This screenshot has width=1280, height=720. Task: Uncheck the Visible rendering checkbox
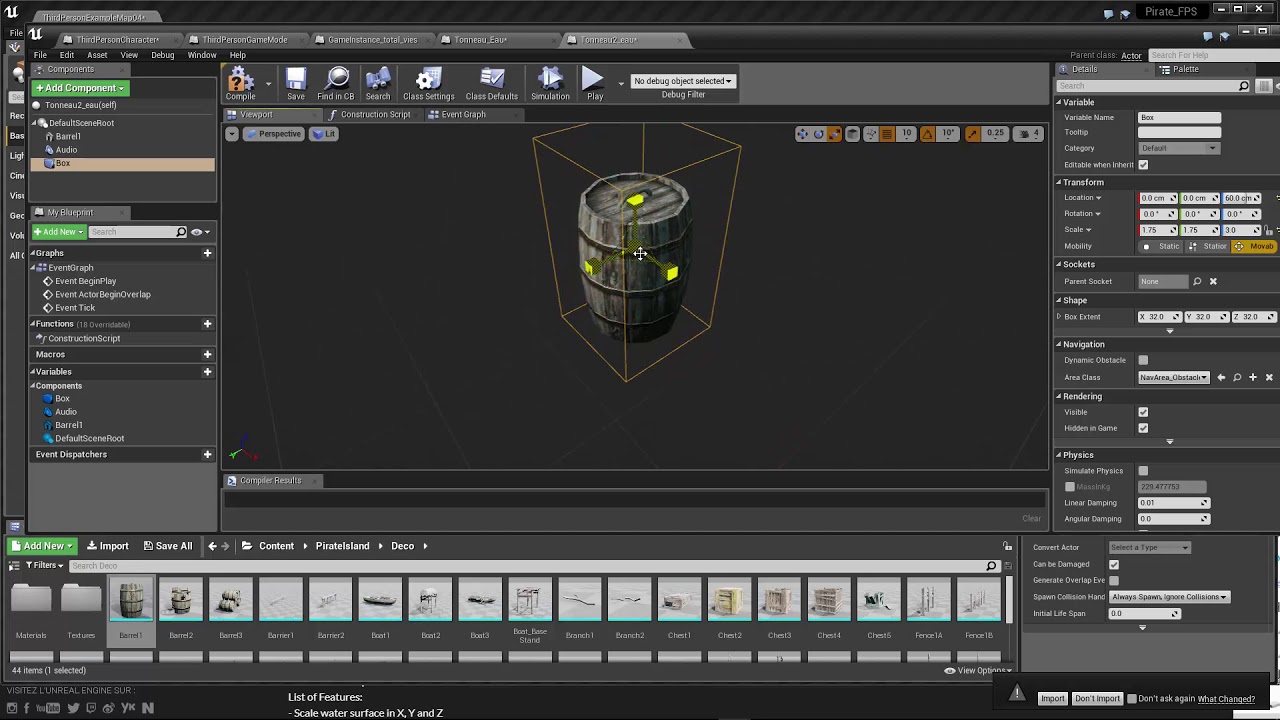[1143, 412]
